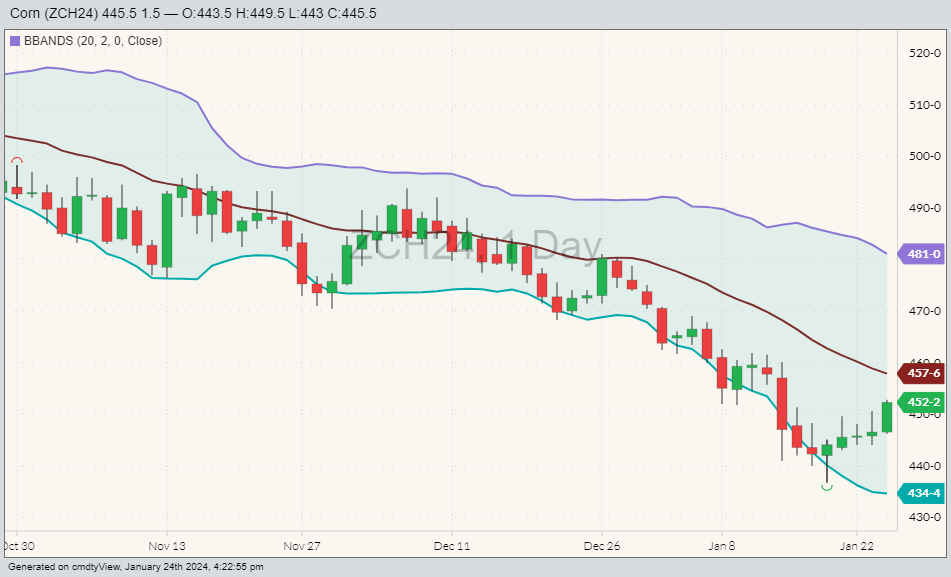Click the 430-0 price axis label
This screenshot has width=951, height=577.
point(925,517)
